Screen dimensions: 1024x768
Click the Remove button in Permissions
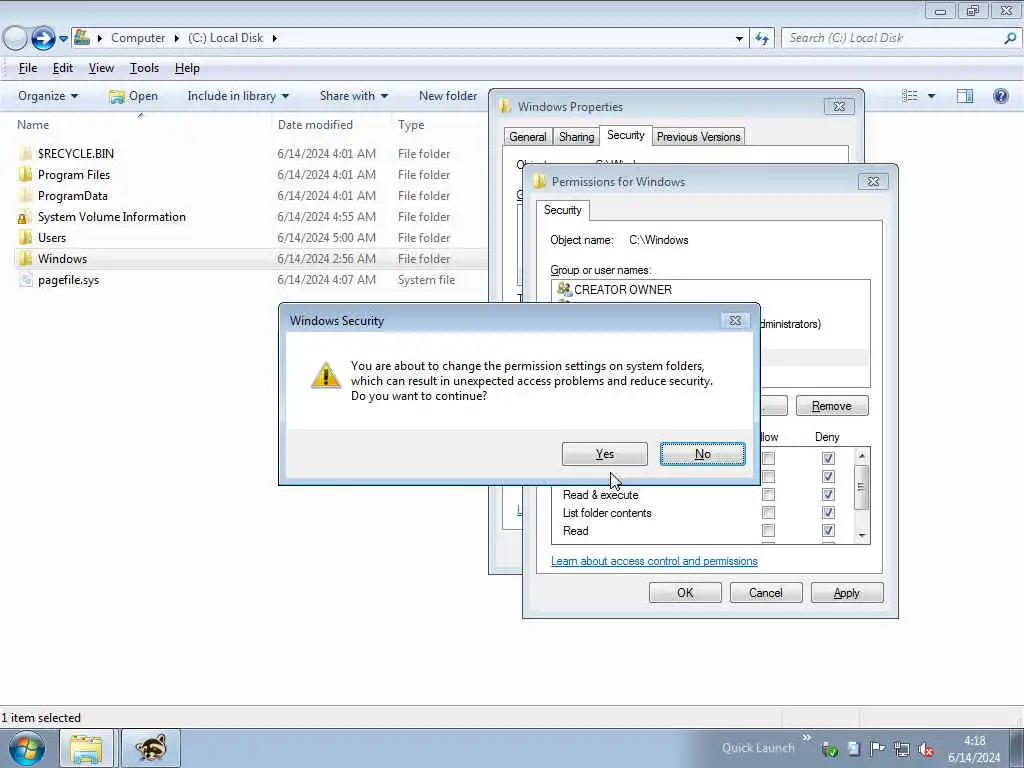(x=831, y=406)
